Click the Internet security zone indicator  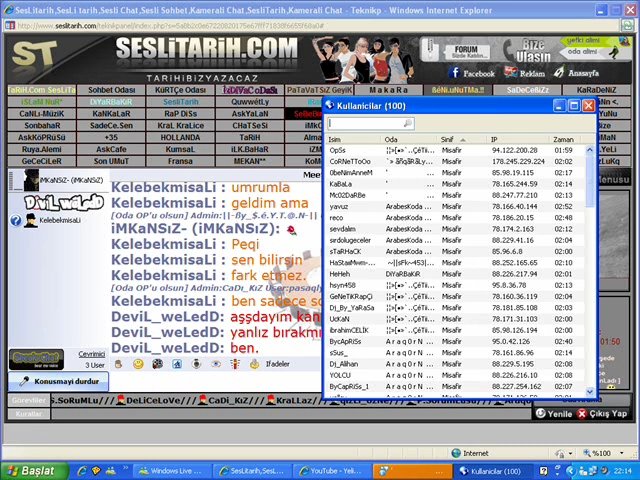coord(470,453)
